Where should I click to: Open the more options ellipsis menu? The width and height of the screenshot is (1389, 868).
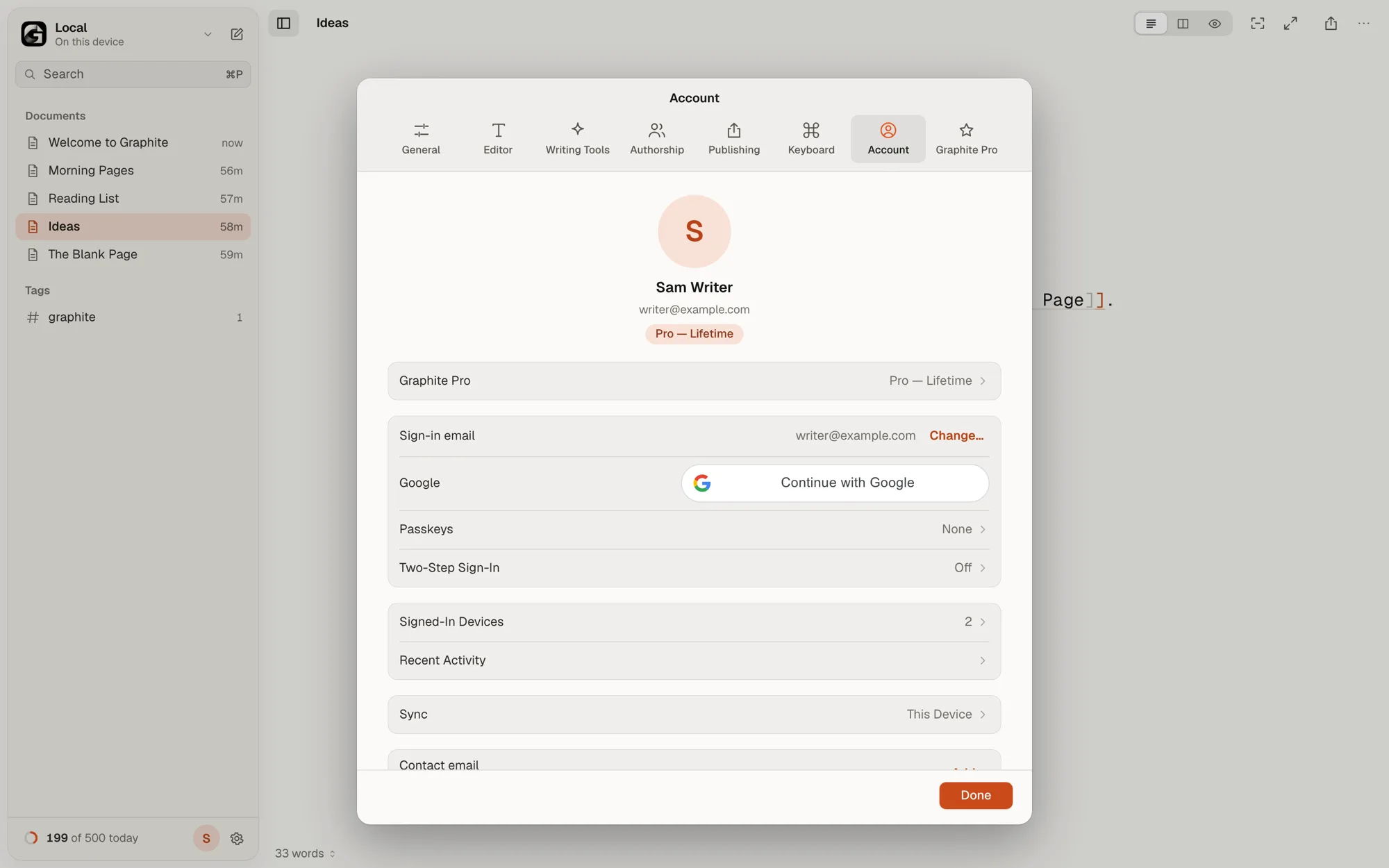tap(1364, 24)
